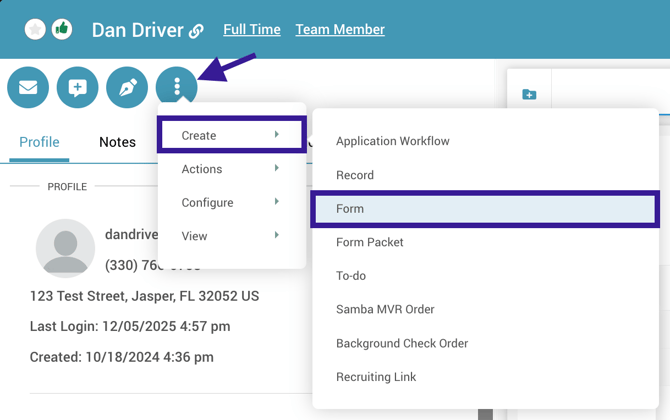Viewport: 670px width, 420px height.
Task: Click the Full Time link
Action: click(252, 30)
